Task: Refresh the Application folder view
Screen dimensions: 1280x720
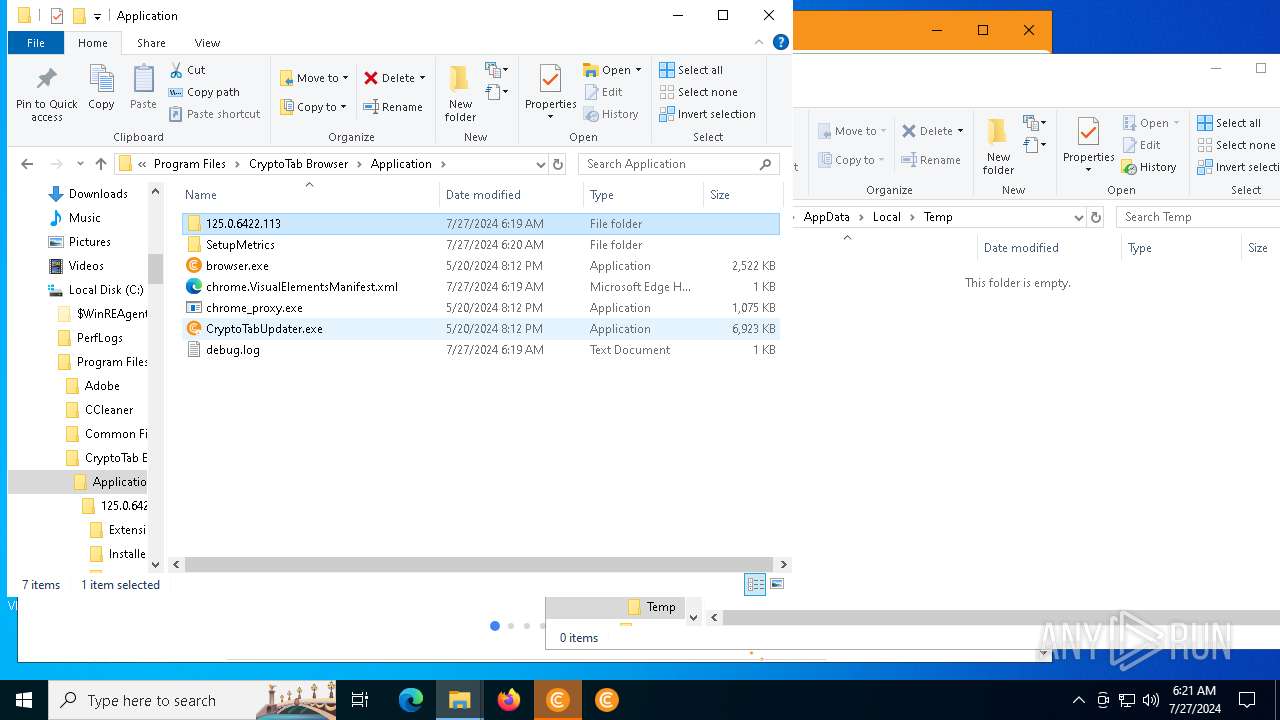Action: click(558, 164)
